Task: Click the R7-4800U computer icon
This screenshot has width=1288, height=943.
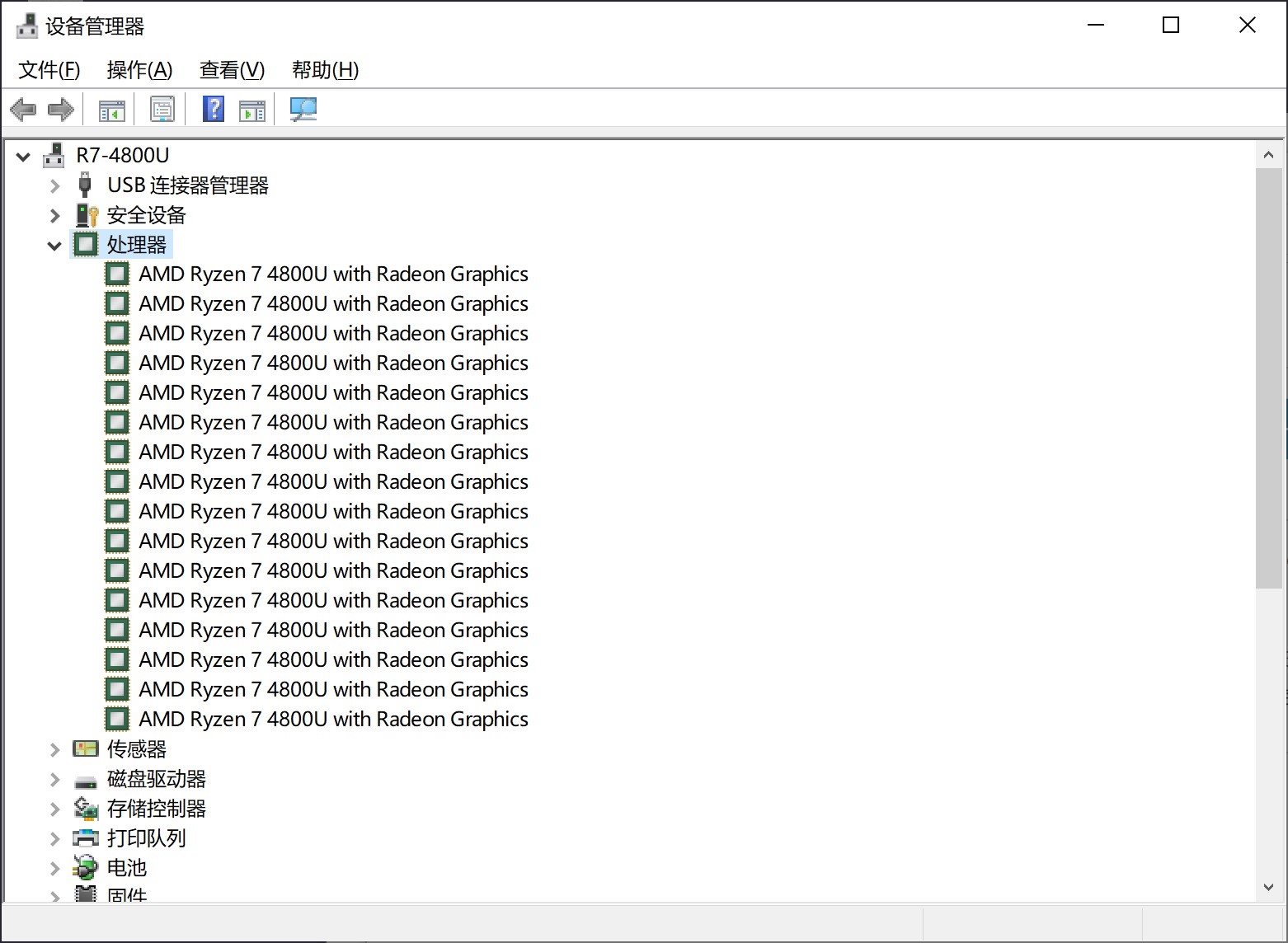Action: (x=54, y=155)
